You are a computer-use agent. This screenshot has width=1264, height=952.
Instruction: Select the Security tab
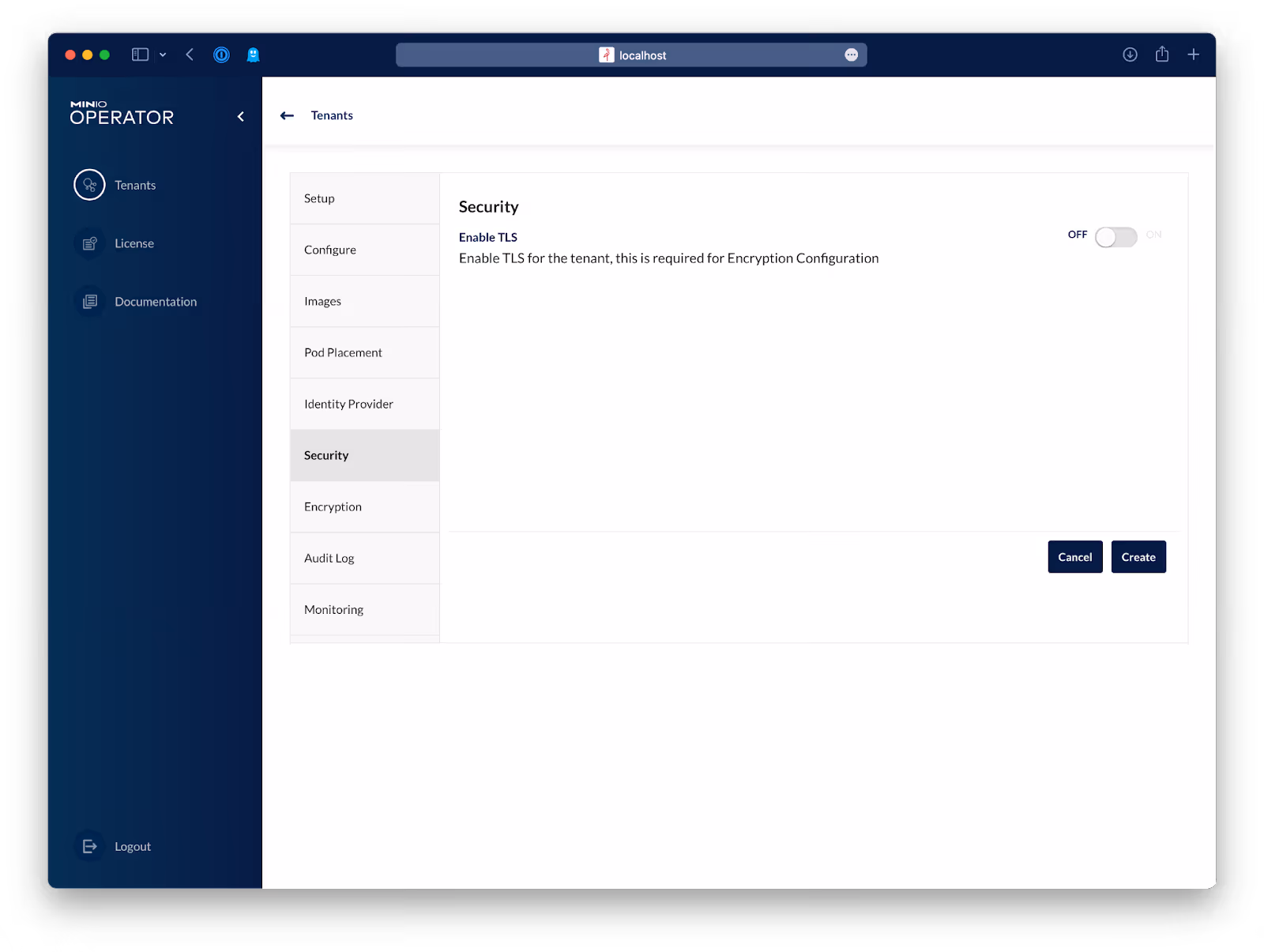[365, 455]
